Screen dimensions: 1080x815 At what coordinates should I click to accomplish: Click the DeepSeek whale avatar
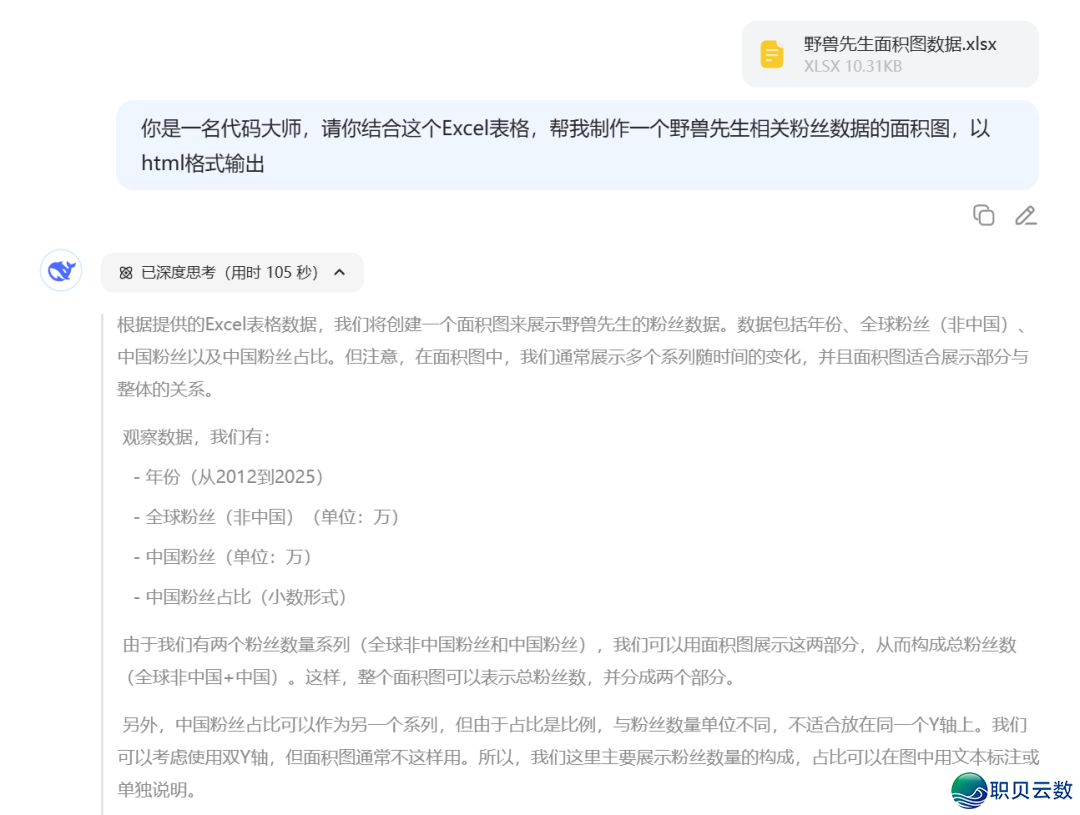pyautogui.click(x=61, y=271)
